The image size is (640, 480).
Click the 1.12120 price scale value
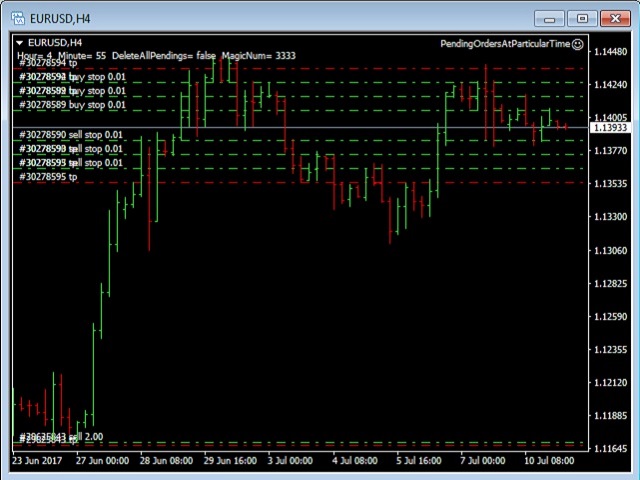611,382
